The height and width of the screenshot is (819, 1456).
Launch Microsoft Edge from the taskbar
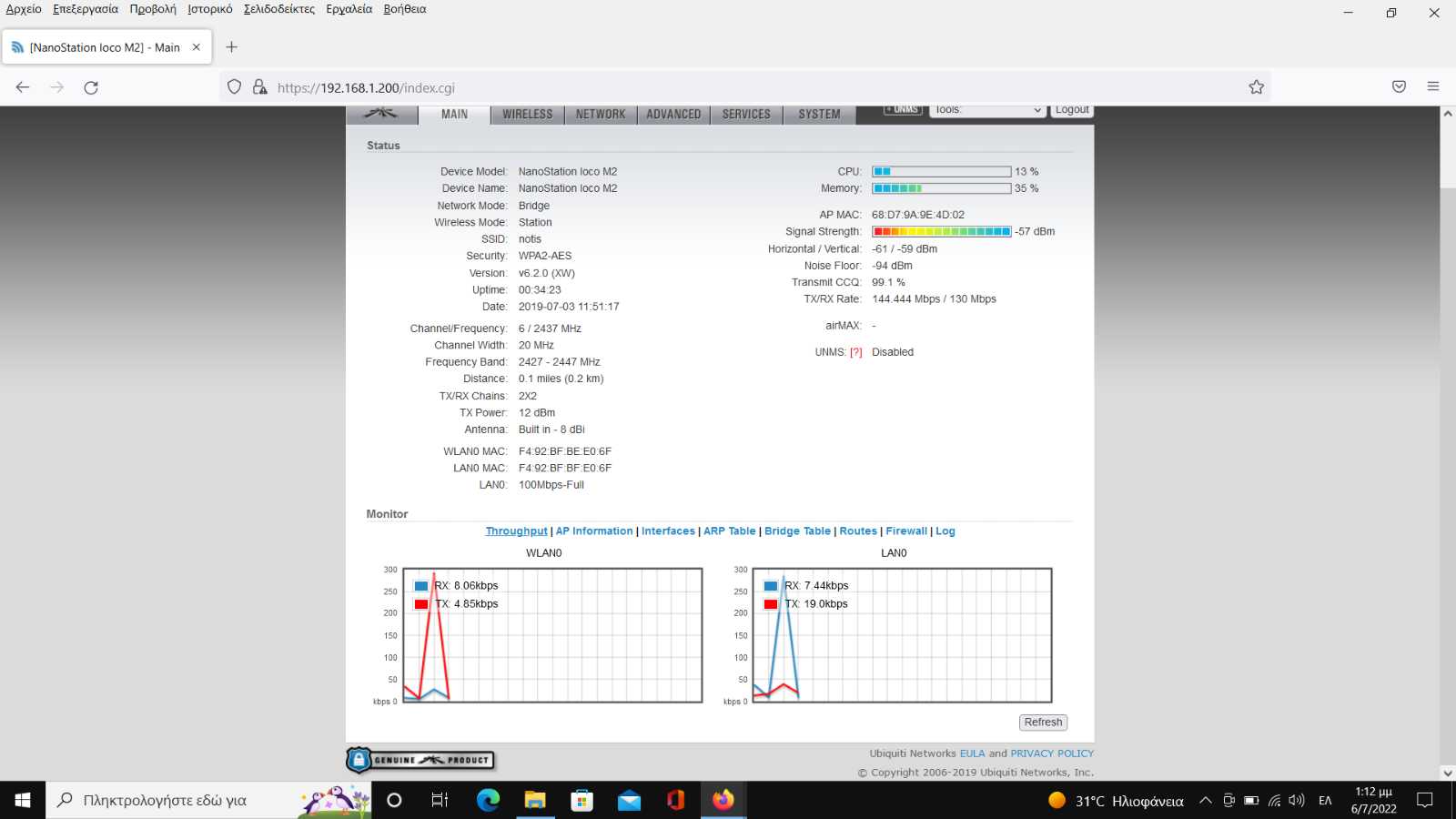click(488, 800)
